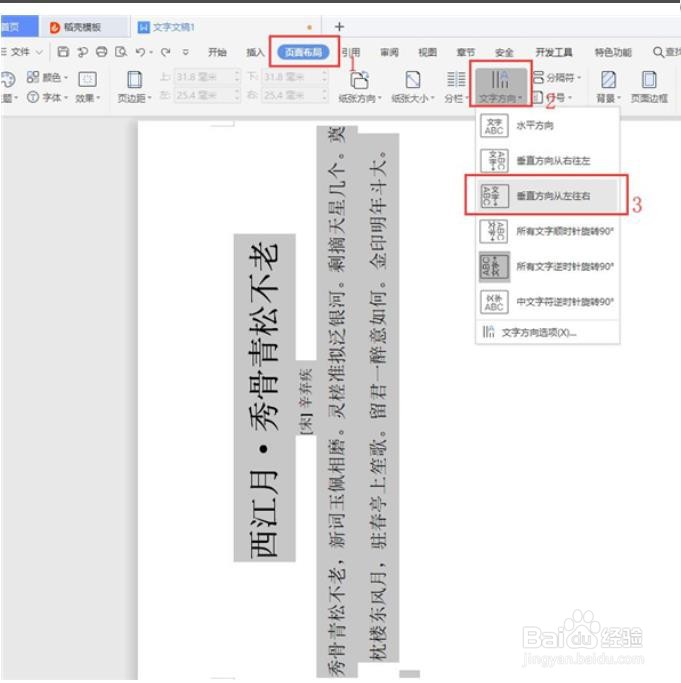Screen dimensions: 681x683
Task: Click the Redo arrow icon
Action: pyautogui.click(x=165, y=52)
